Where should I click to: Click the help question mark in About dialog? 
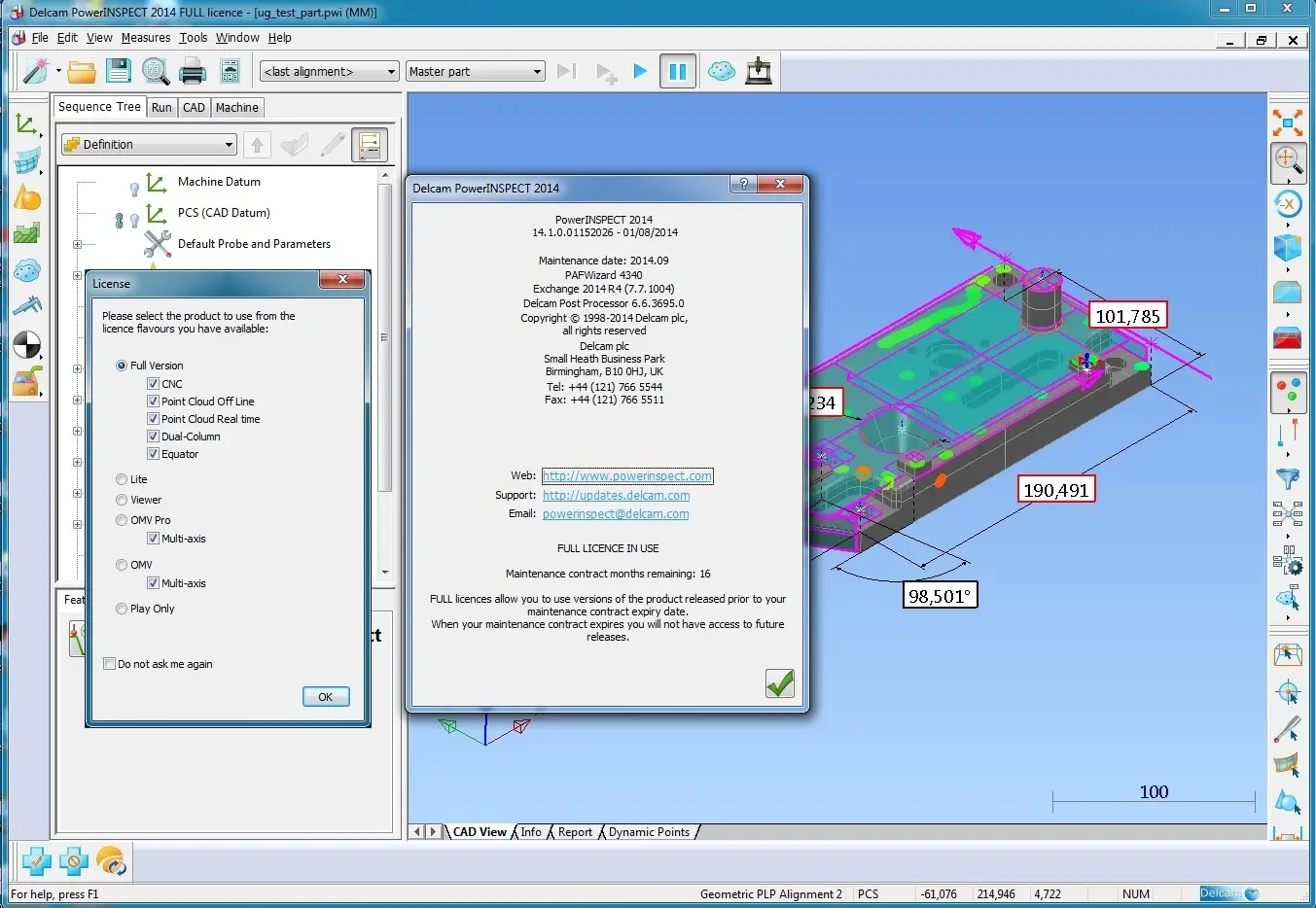(x=744, y=184)
